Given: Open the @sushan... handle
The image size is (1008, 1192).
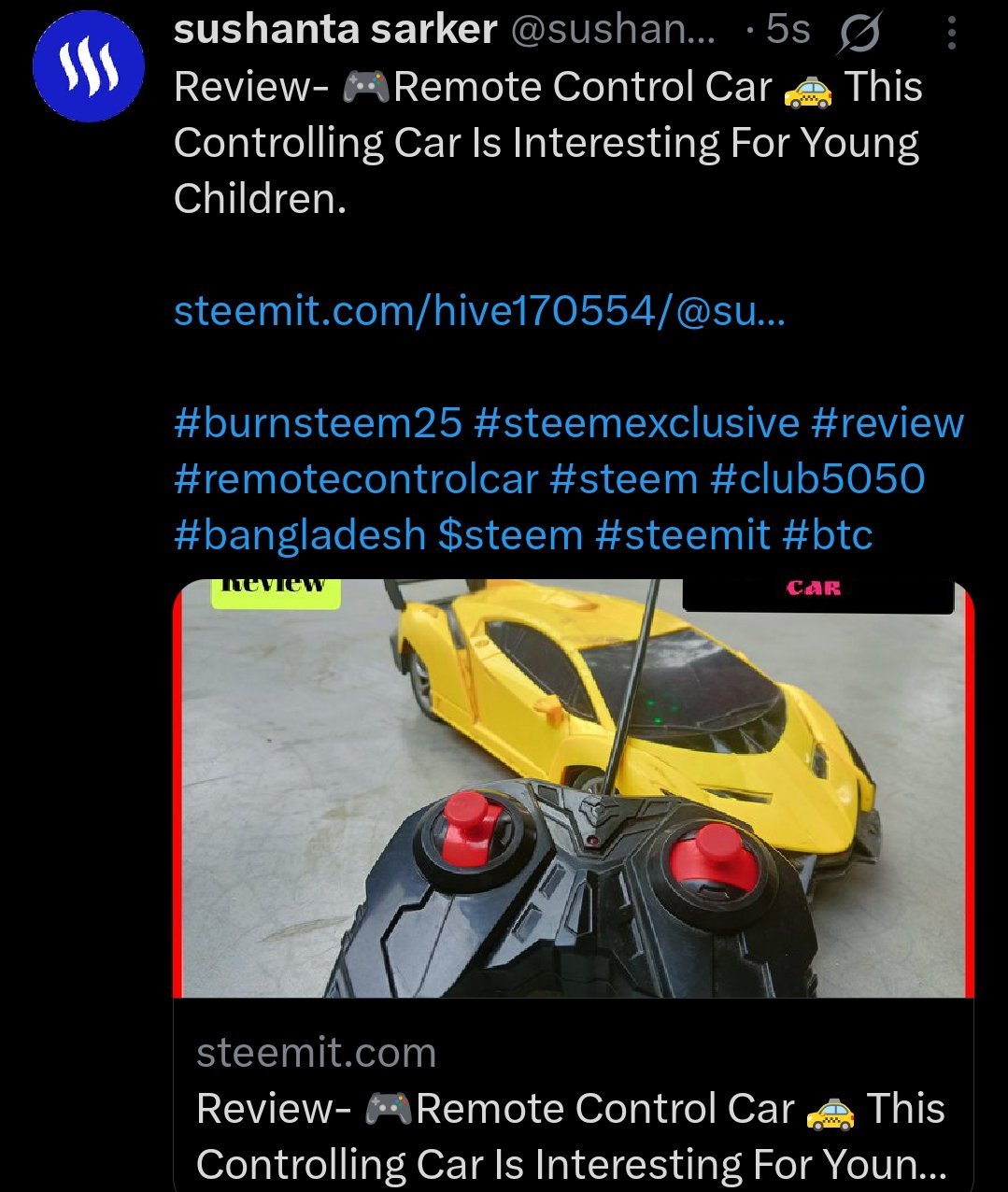Looking at the screenshot, I should click(x=614, y=30).
